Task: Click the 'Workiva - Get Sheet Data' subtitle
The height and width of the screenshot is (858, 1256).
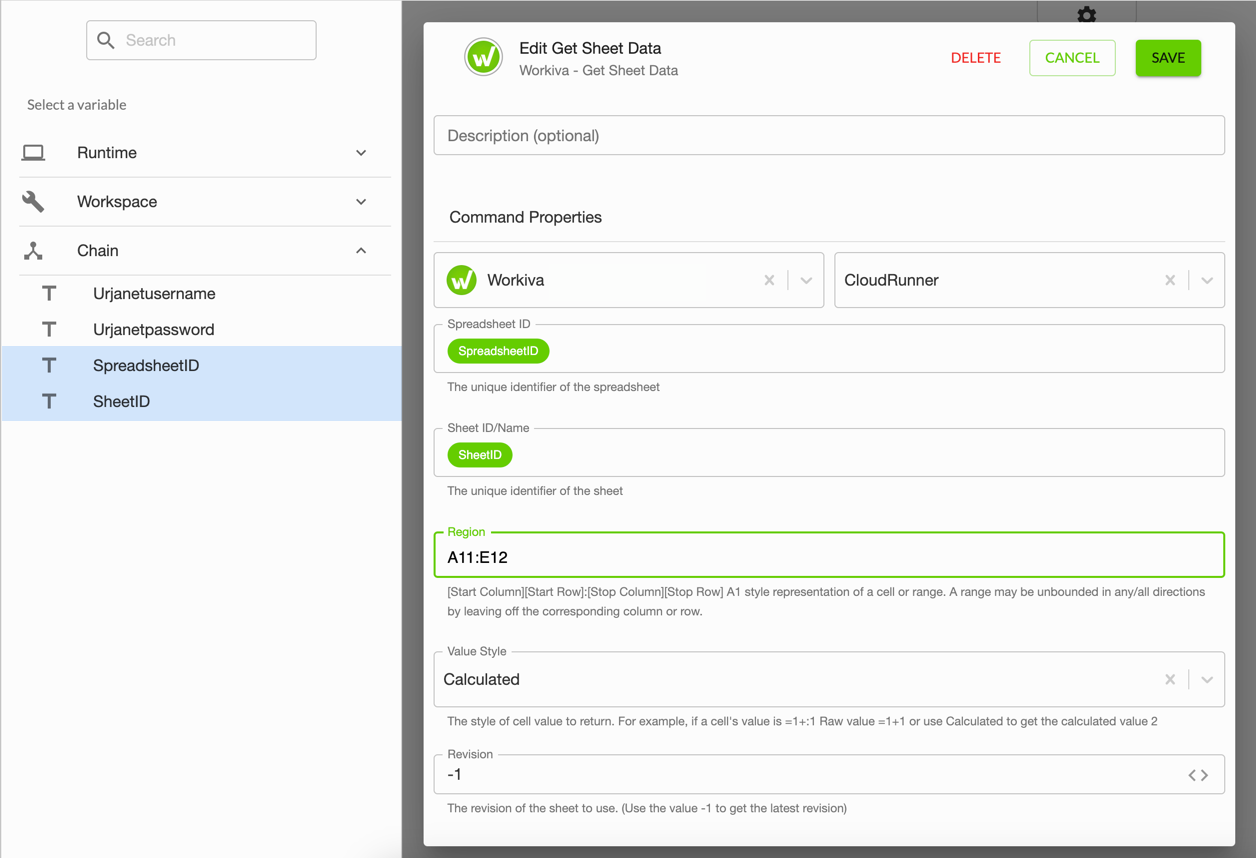Action: click(599, 71)
